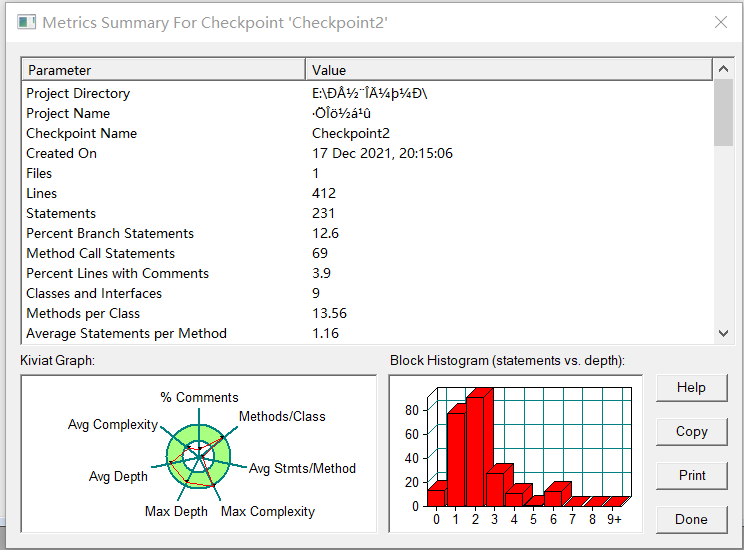Viewport: 744px width, 550px height.
Task: Select the 'Classes and Interfaces' row
Action: 368,293
